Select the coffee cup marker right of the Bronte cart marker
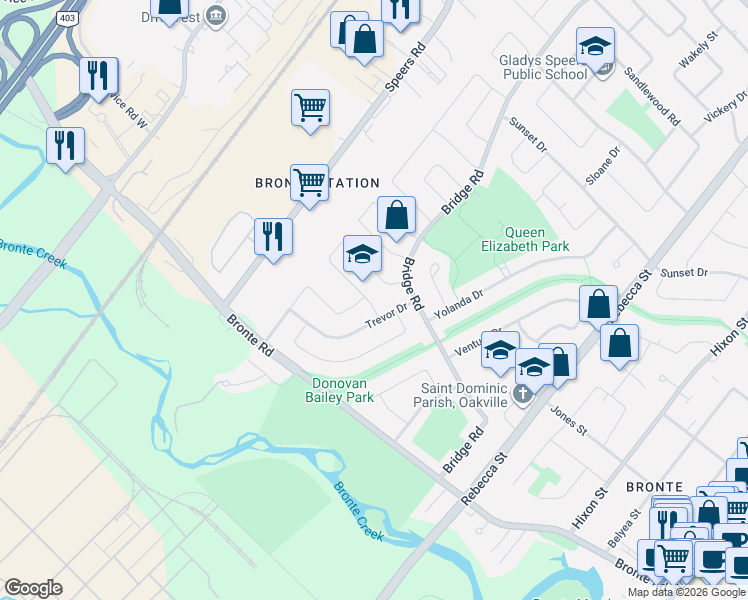 tap(712, 562)
